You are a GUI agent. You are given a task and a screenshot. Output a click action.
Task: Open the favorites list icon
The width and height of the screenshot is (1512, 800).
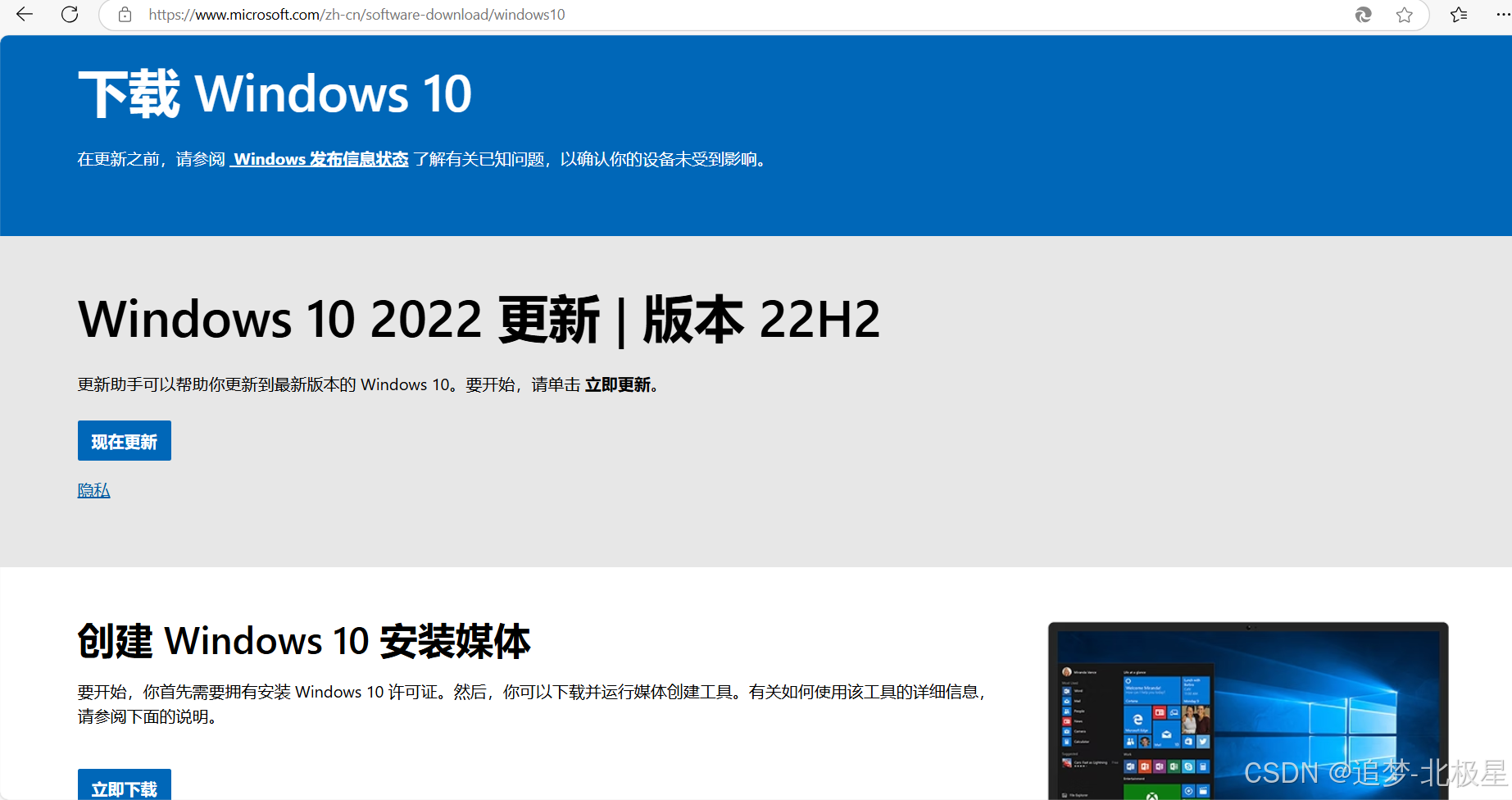[x=1459, y=15]
